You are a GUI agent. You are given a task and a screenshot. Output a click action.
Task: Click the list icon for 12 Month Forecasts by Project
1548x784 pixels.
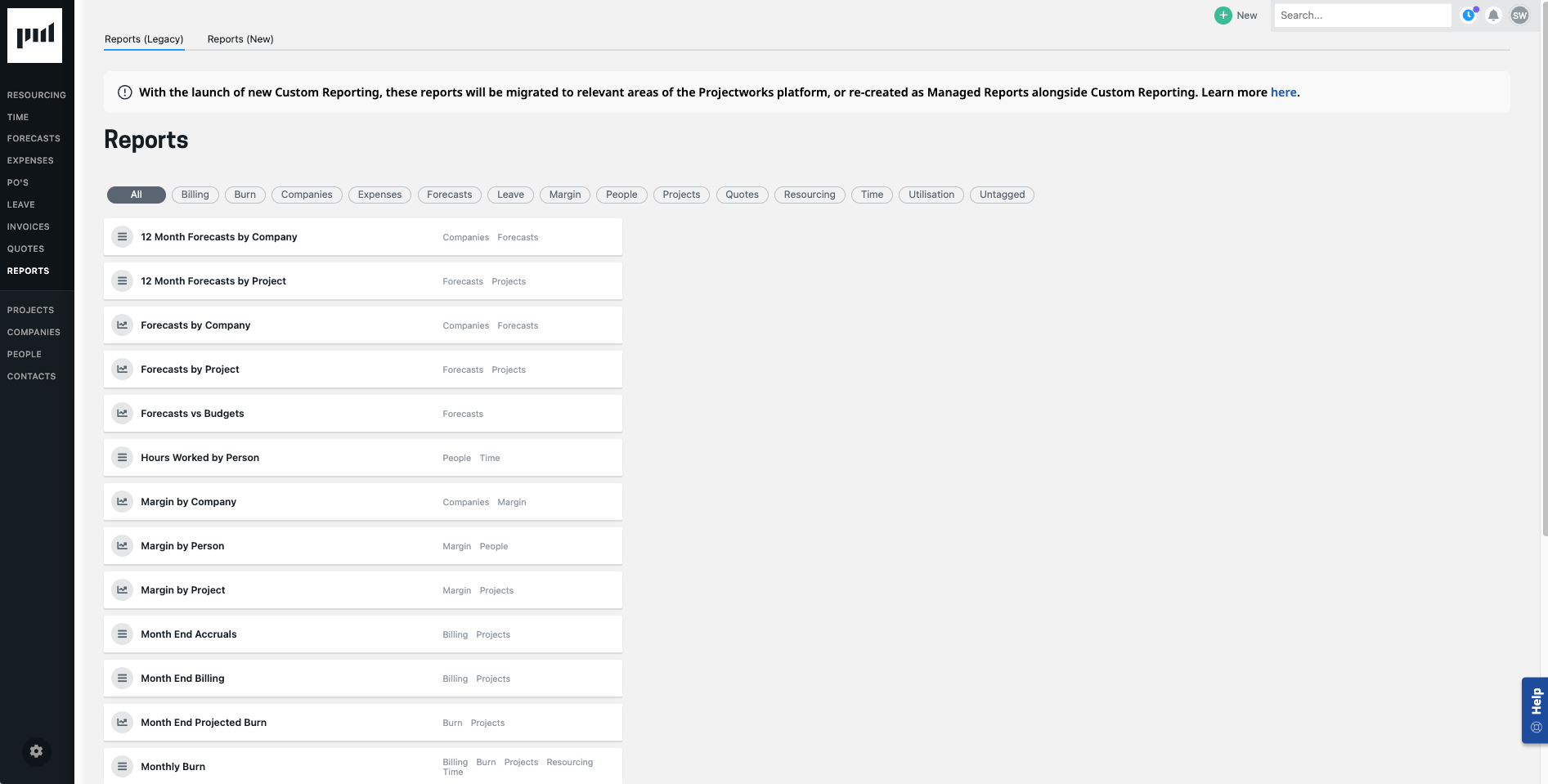coord(123,281)
